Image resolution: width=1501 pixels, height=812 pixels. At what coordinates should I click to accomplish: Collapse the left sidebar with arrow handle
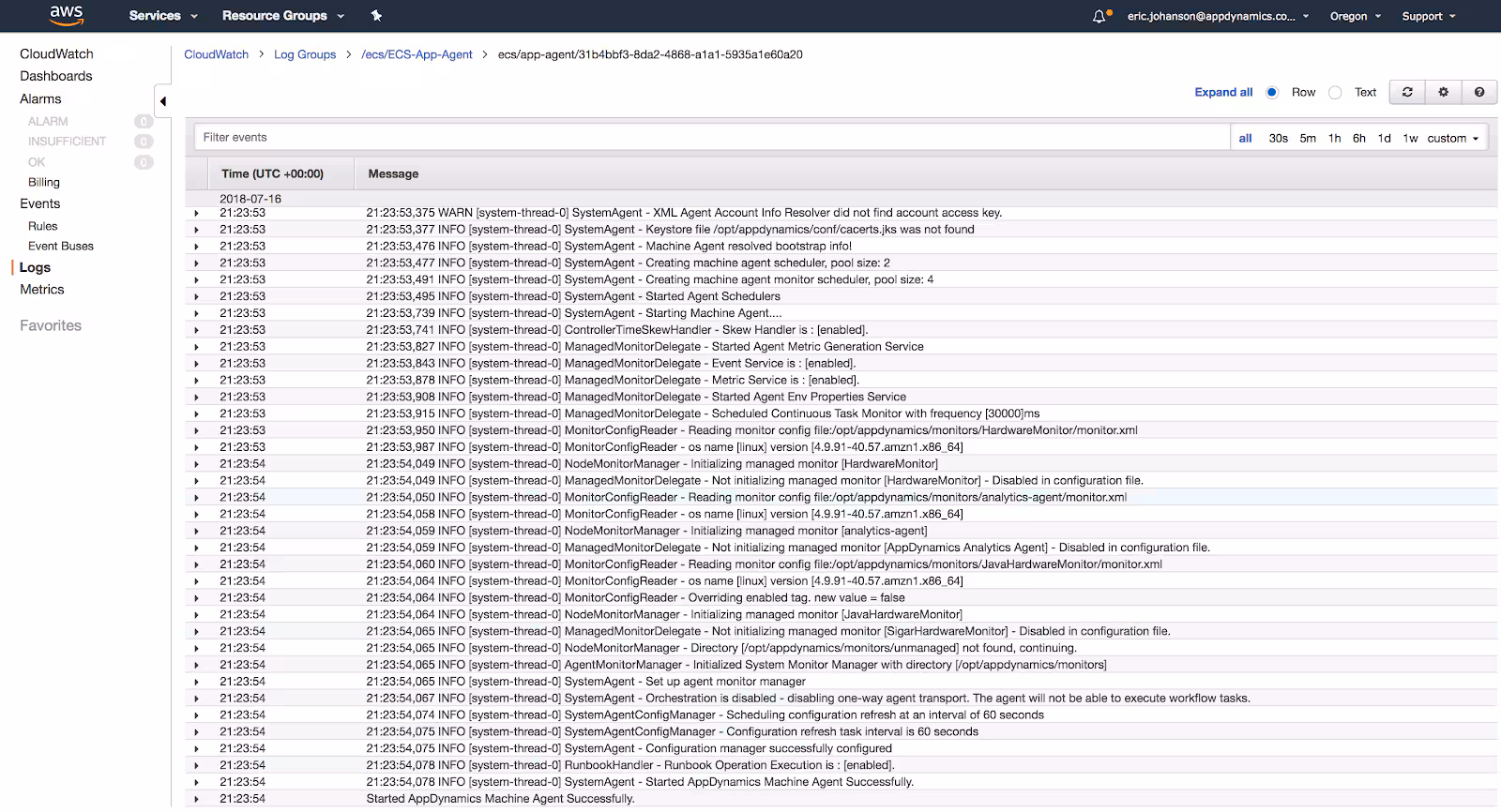click(162, 101)
